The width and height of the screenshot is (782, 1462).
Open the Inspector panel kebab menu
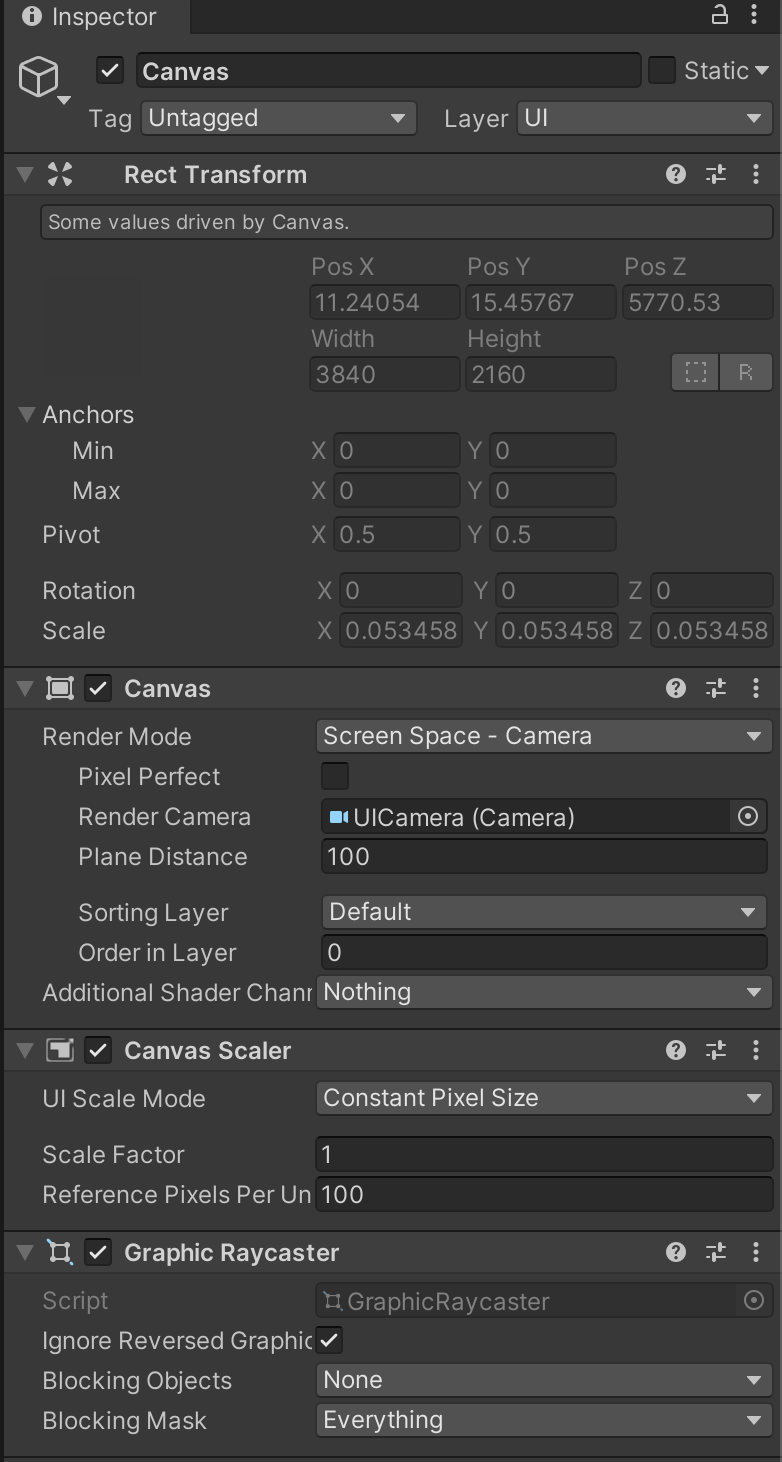pyautogui.click(x=755, y=15)
